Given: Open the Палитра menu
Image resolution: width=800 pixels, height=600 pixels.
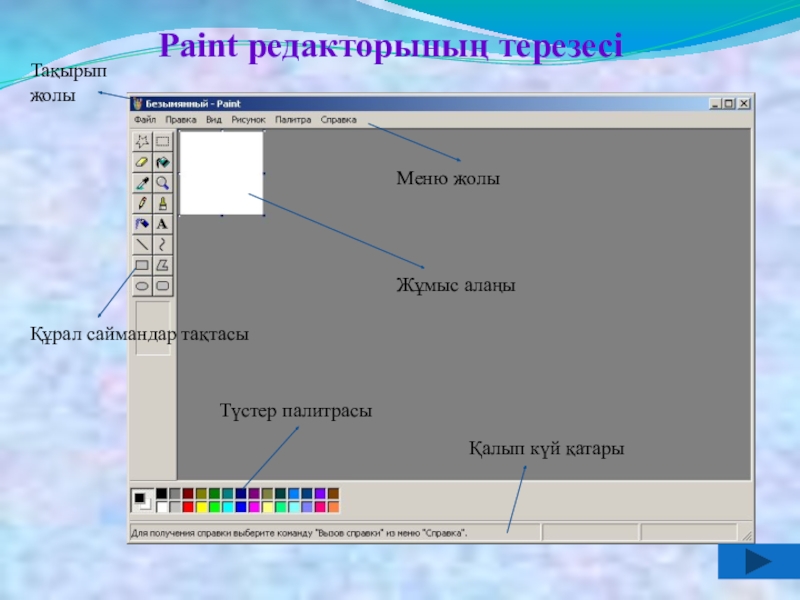Looking at the screenshot, I should point(293,120).
